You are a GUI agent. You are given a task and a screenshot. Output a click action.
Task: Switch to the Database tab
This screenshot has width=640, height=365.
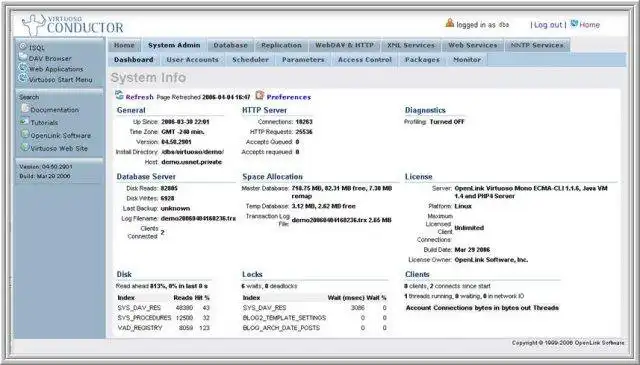tap(231, 45)
